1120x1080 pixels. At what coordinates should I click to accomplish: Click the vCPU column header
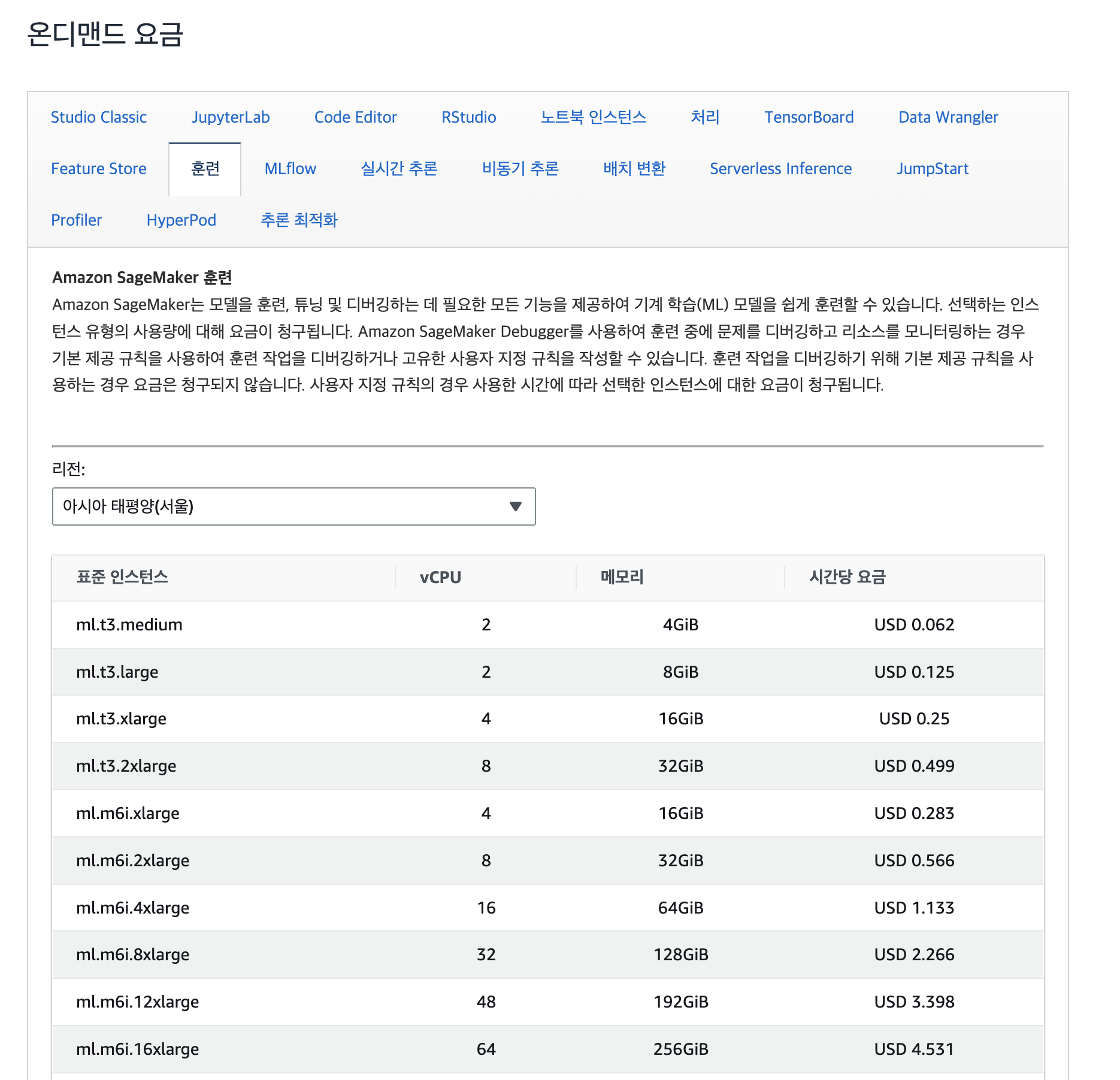click(441, 577)
